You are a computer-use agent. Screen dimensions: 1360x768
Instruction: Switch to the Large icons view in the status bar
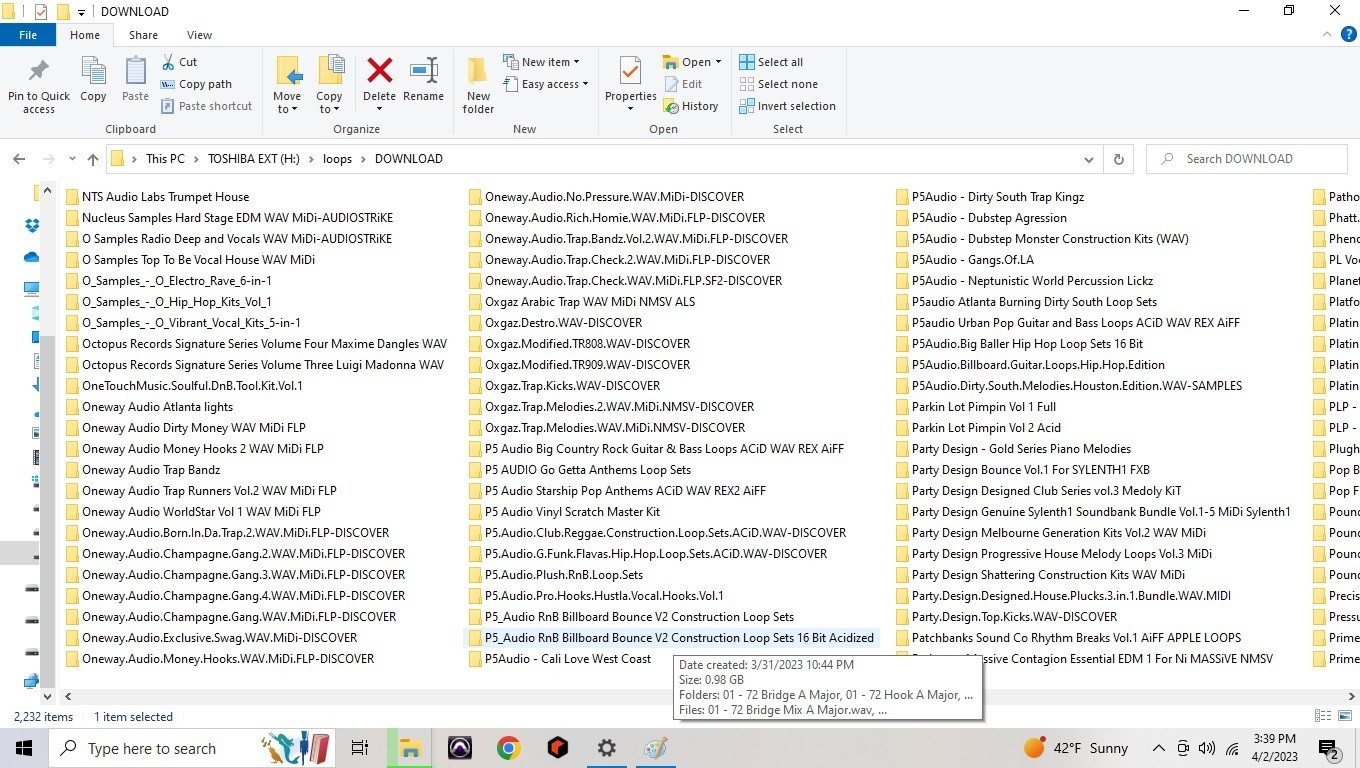(1343, 716)
